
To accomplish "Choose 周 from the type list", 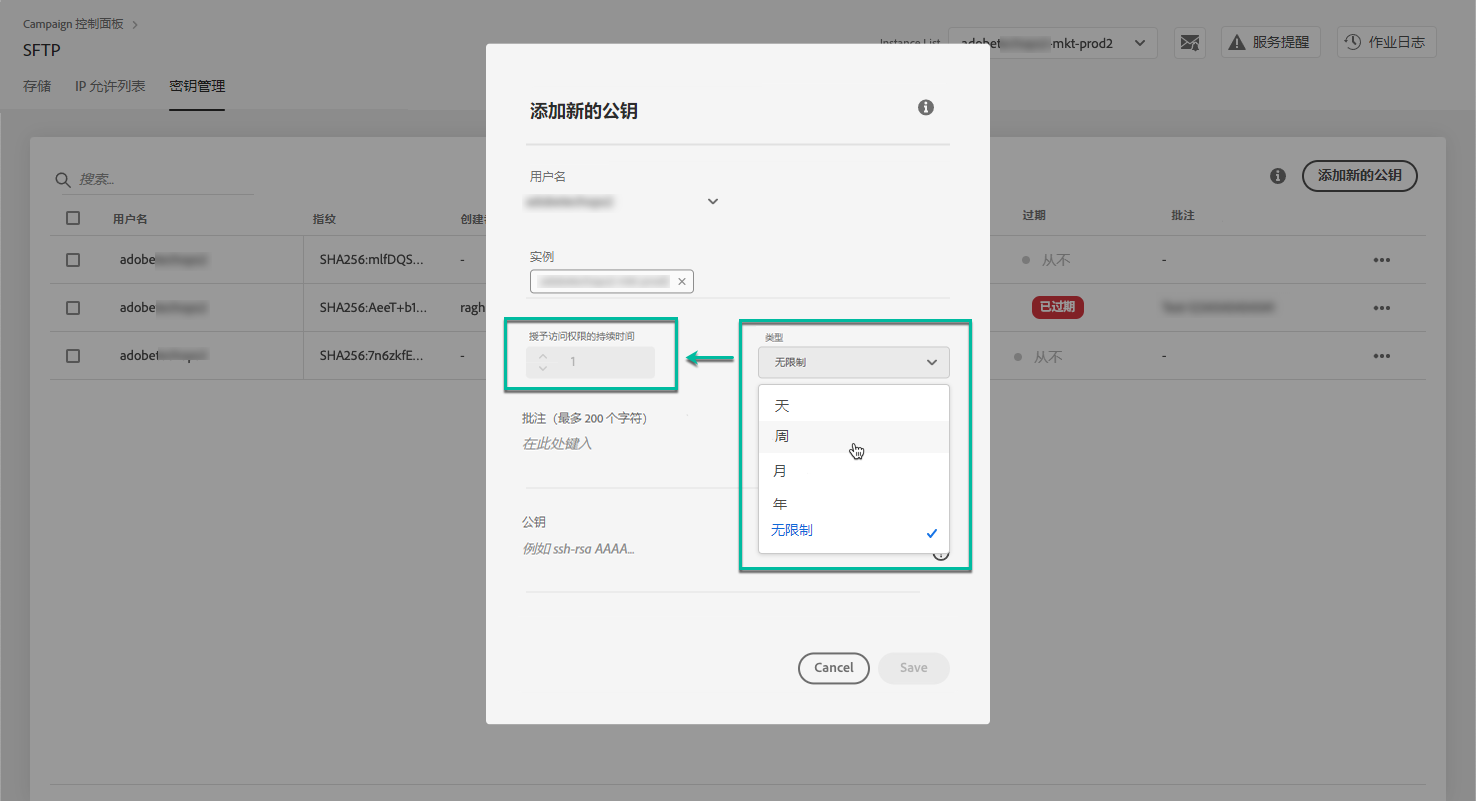I will [x=854, y=437].
